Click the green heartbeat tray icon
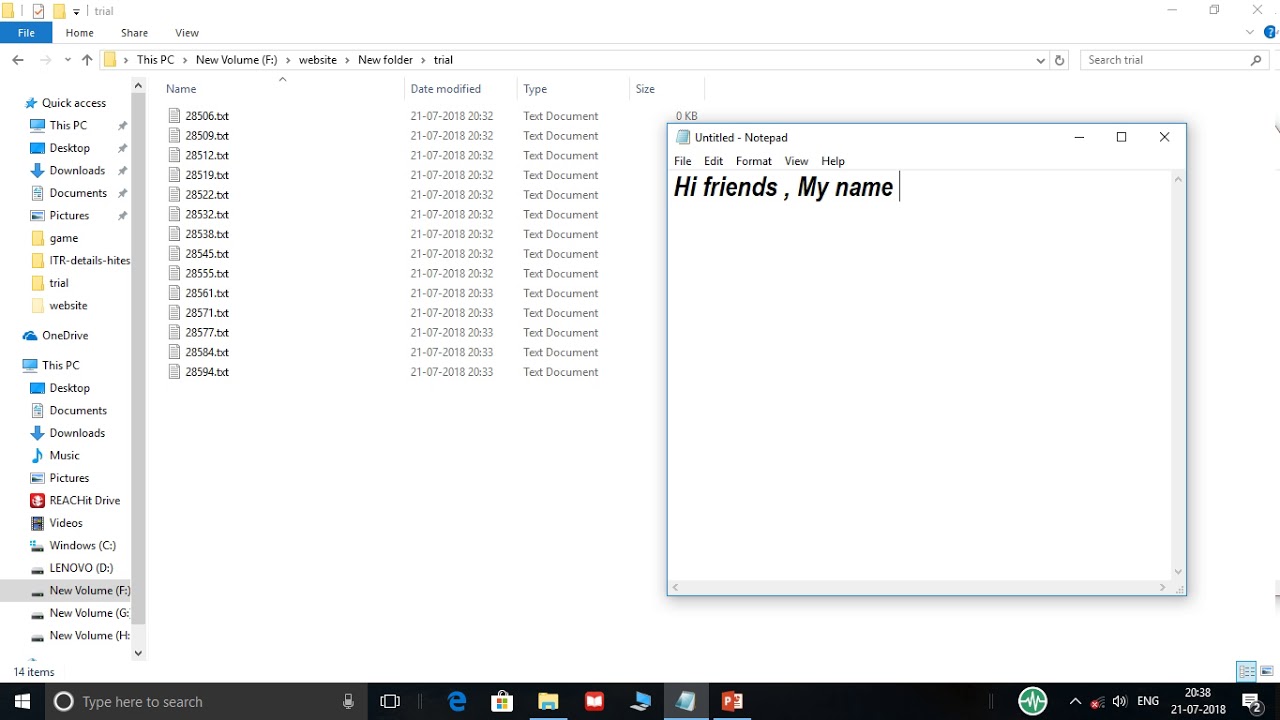Viewport: 1280px width, 720px height. point(1033,701)
